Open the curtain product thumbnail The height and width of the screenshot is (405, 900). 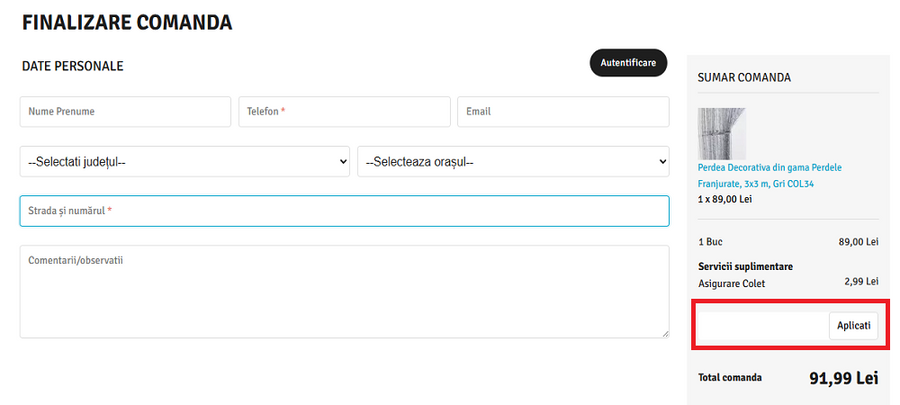[x=721, y=133]
